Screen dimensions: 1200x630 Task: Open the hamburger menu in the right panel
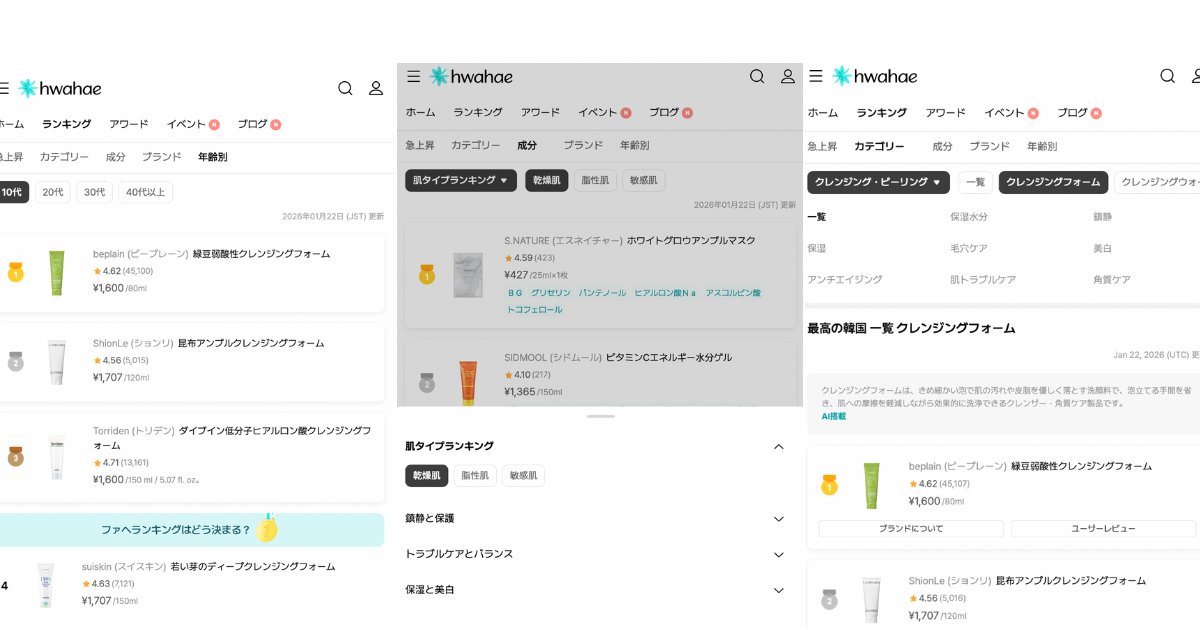pyautogui.click(x=815, y=76)
